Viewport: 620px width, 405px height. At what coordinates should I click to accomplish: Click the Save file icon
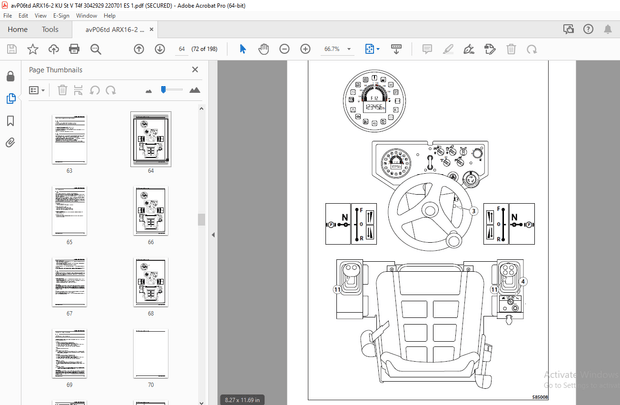pyautogui.click(x=12, y=49)
